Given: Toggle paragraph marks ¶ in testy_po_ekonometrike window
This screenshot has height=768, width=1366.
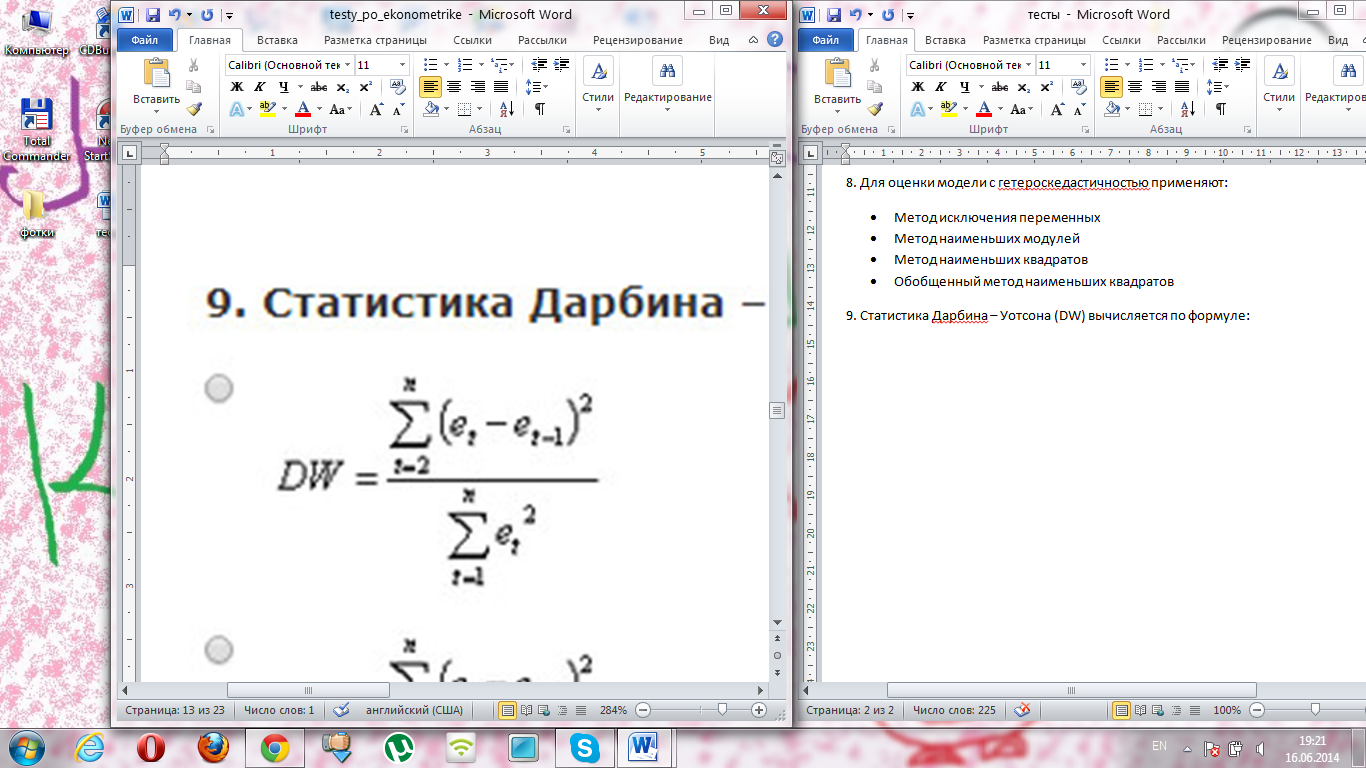Looking at the screenshot, I should (540, 109).
